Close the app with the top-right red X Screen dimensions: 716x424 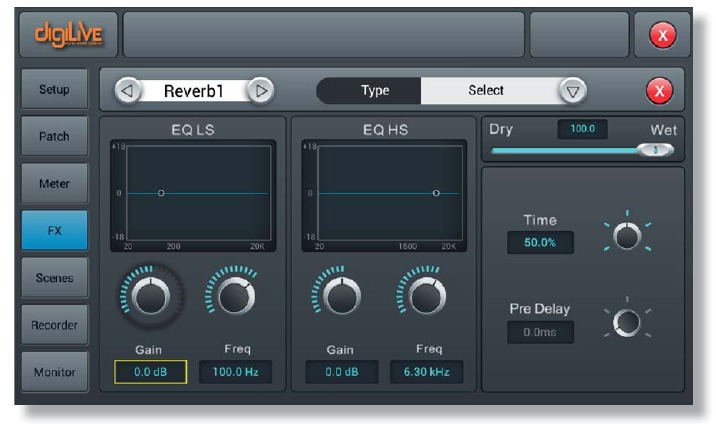pyautogui.click(x=663, y=35)
